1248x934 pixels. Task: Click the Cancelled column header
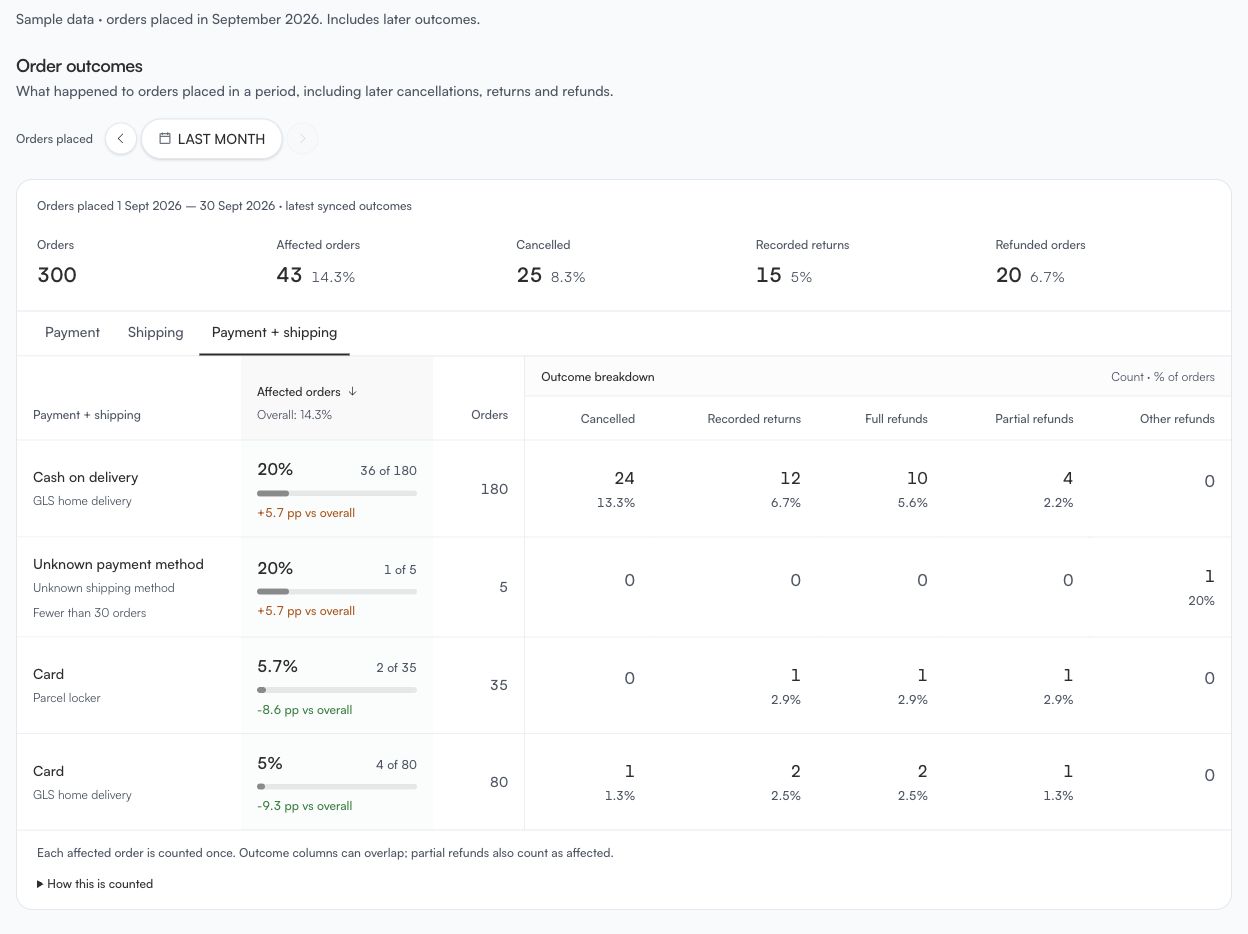(x=608, y=419)
